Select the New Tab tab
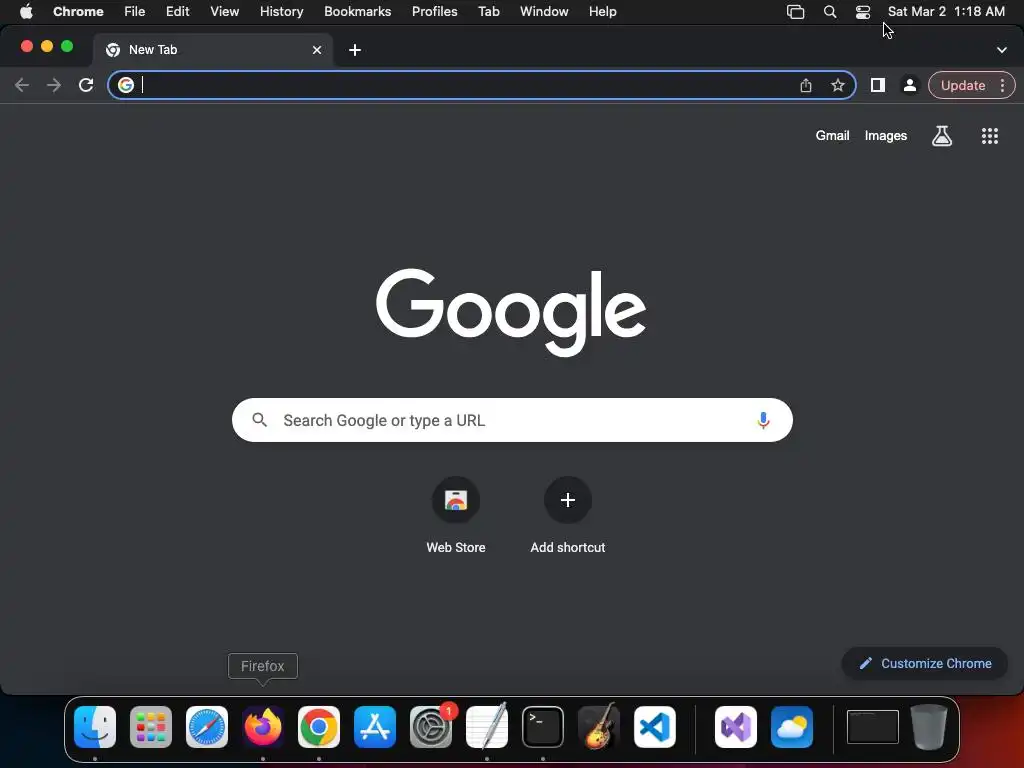The width and height of the screenshot is (1024, 768). coord(213,50)
